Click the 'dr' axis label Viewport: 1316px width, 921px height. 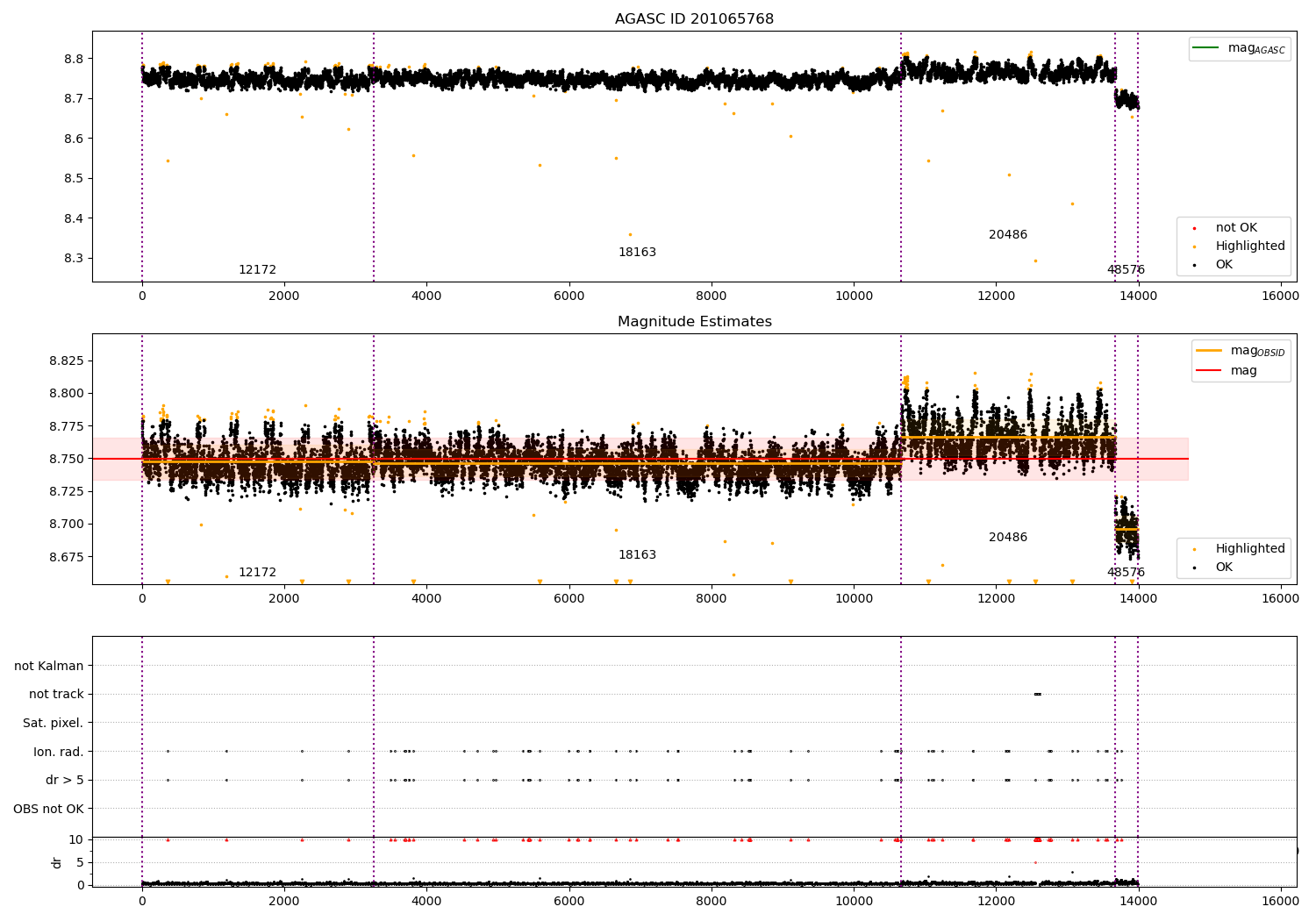pyautogui.click(x=56, y=862)
